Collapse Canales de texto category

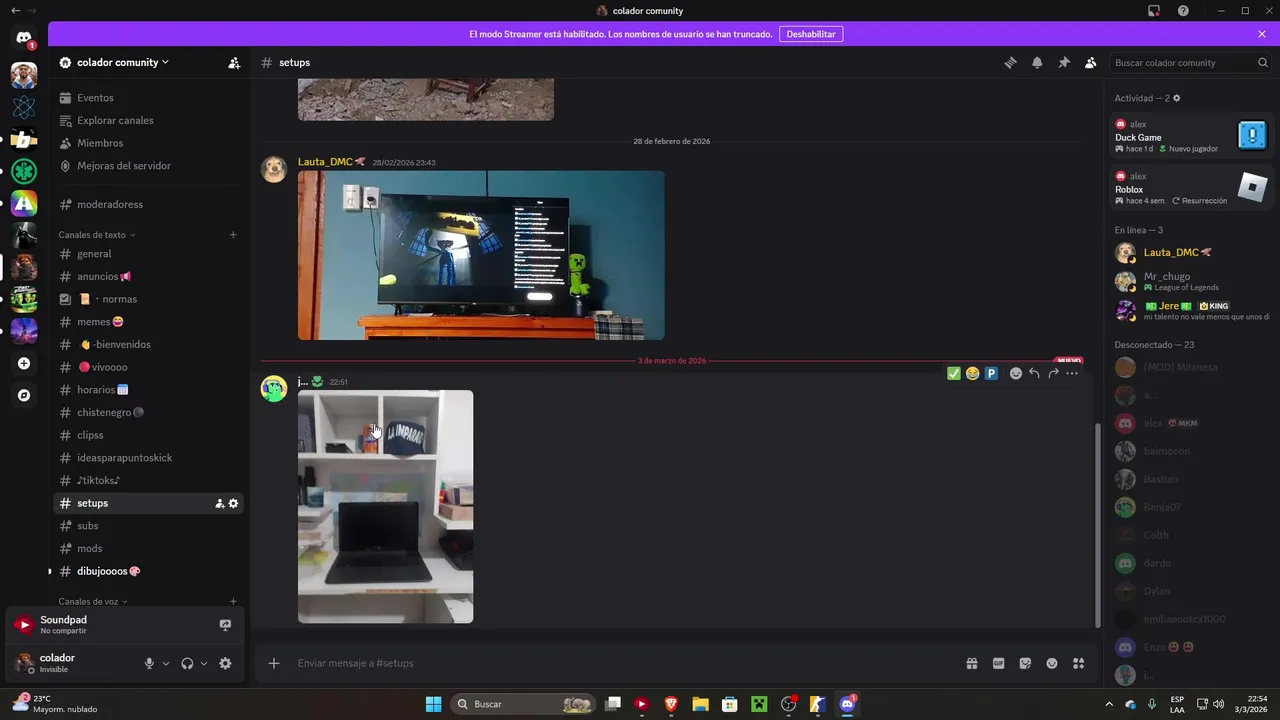96,235
